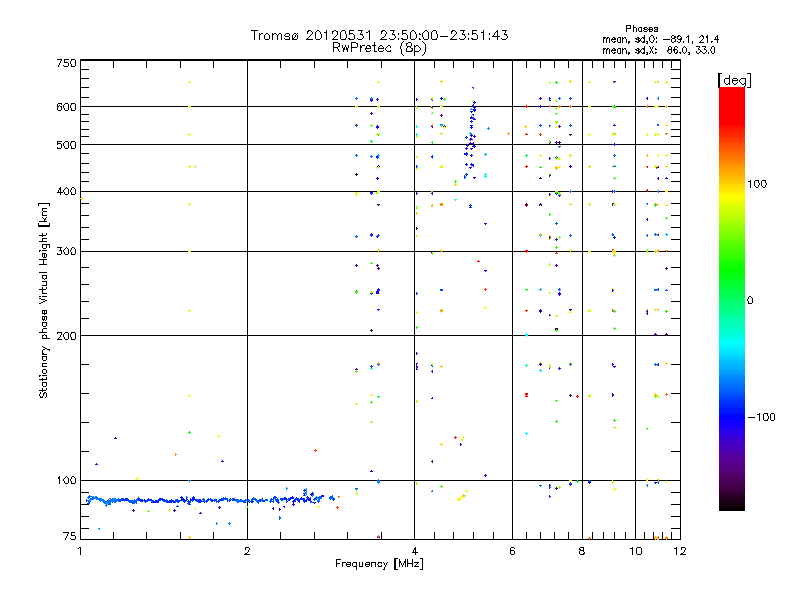
Task: Click y-axis tick label '500'
Action: (x=66, y=145)
